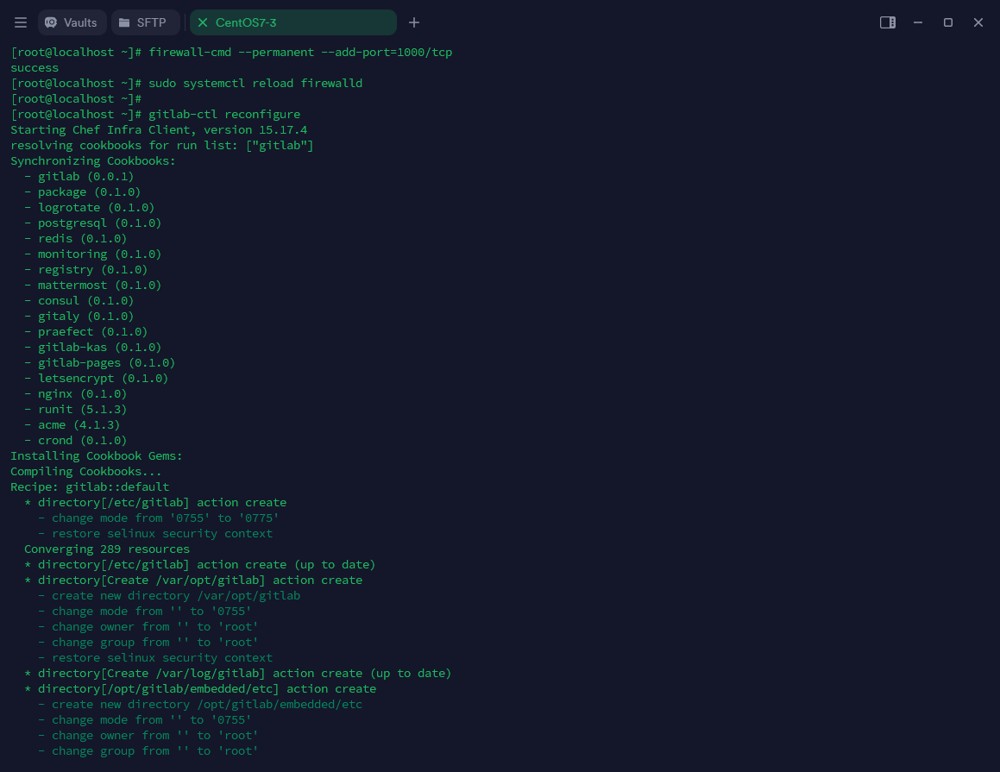Click 'directory[Create /var/opt/gitlab] action create' line
Image resolution: width=1000 pixels, height=772 pixels.
(200, 580)
